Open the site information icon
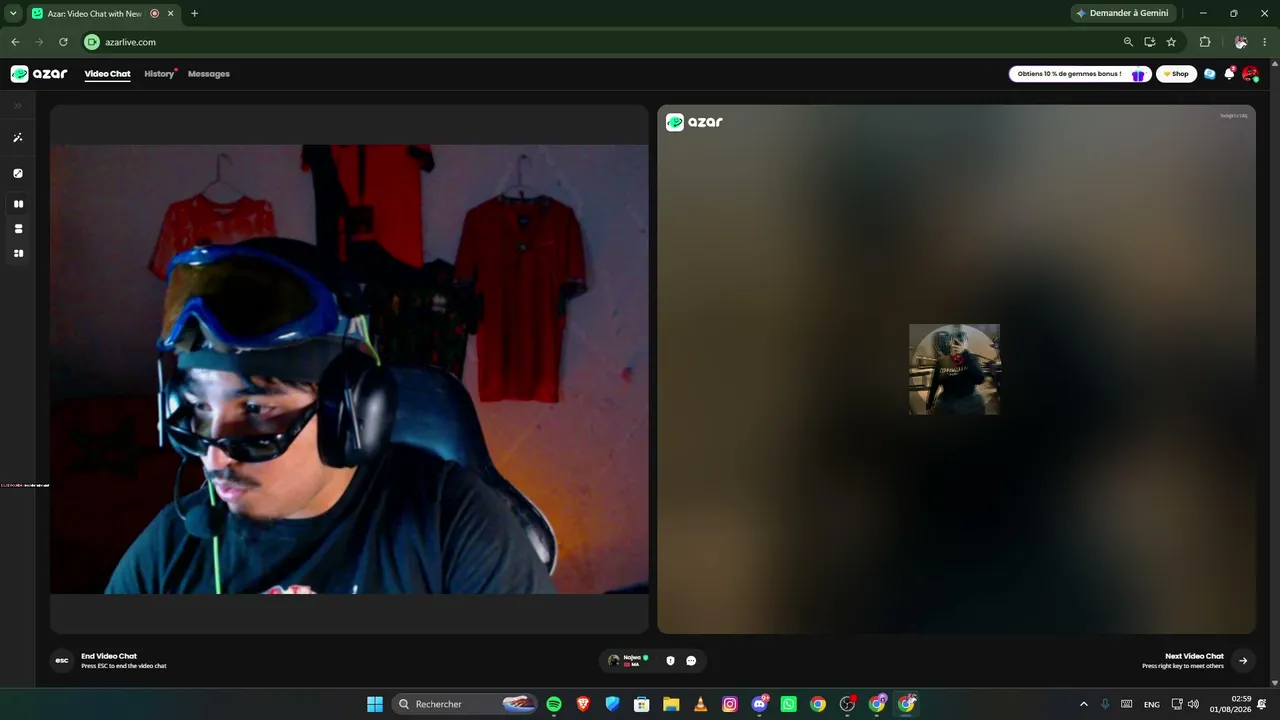Viewport: 1280px width, 720px height. click(92, 42)
